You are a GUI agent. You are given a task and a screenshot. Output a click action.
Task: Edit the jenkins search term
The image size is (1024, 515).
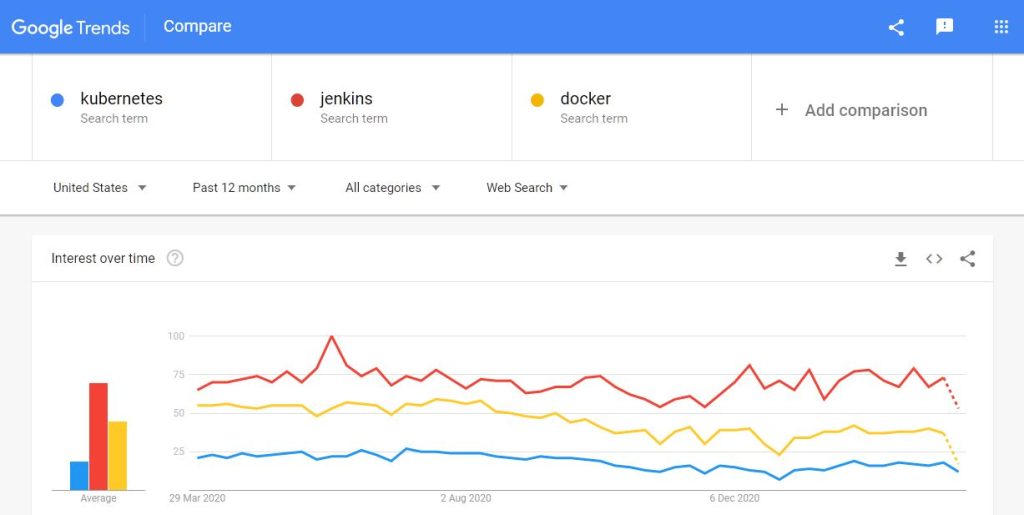[x=346, y=99]
